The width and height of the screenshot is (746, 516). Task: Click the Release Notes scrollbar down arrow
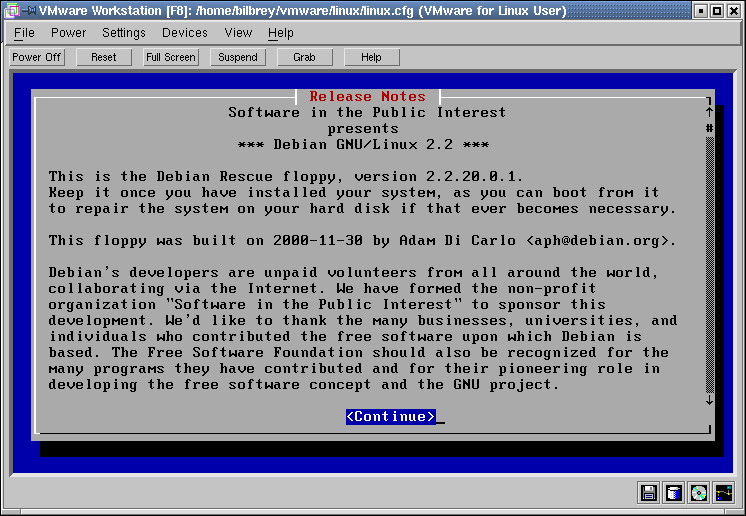pos(709,400)
